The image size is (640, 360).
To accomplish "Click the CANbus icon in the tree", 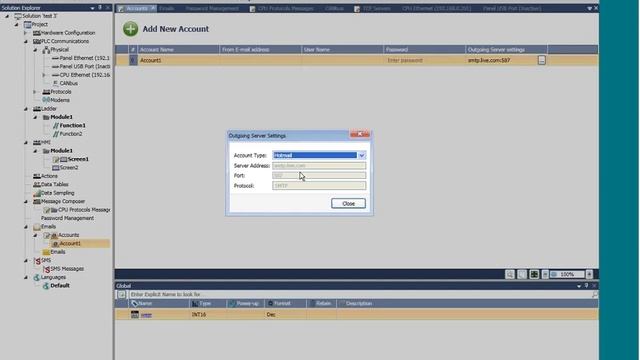I will point(56,83).
